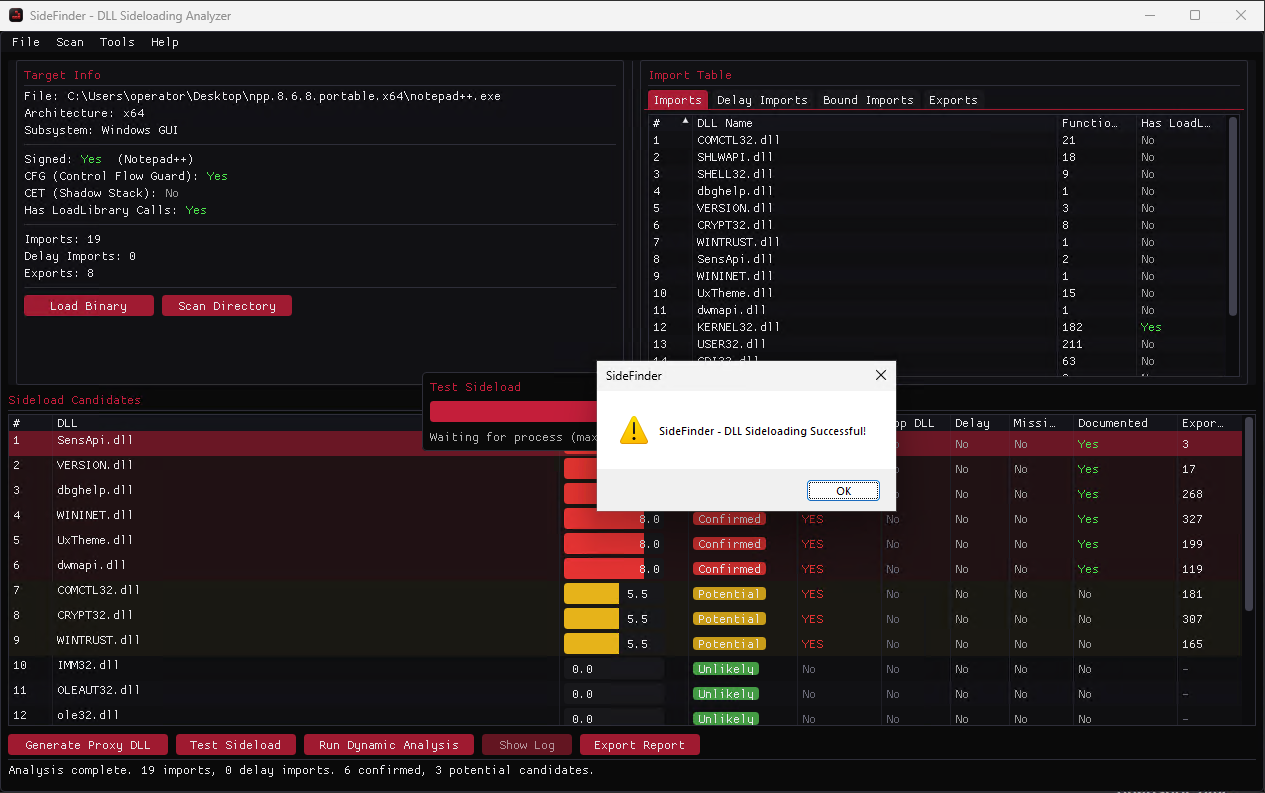1265x793 pixels.
Task: Click Confirmed badge in dwmapi.dll row
Action: 729,569
